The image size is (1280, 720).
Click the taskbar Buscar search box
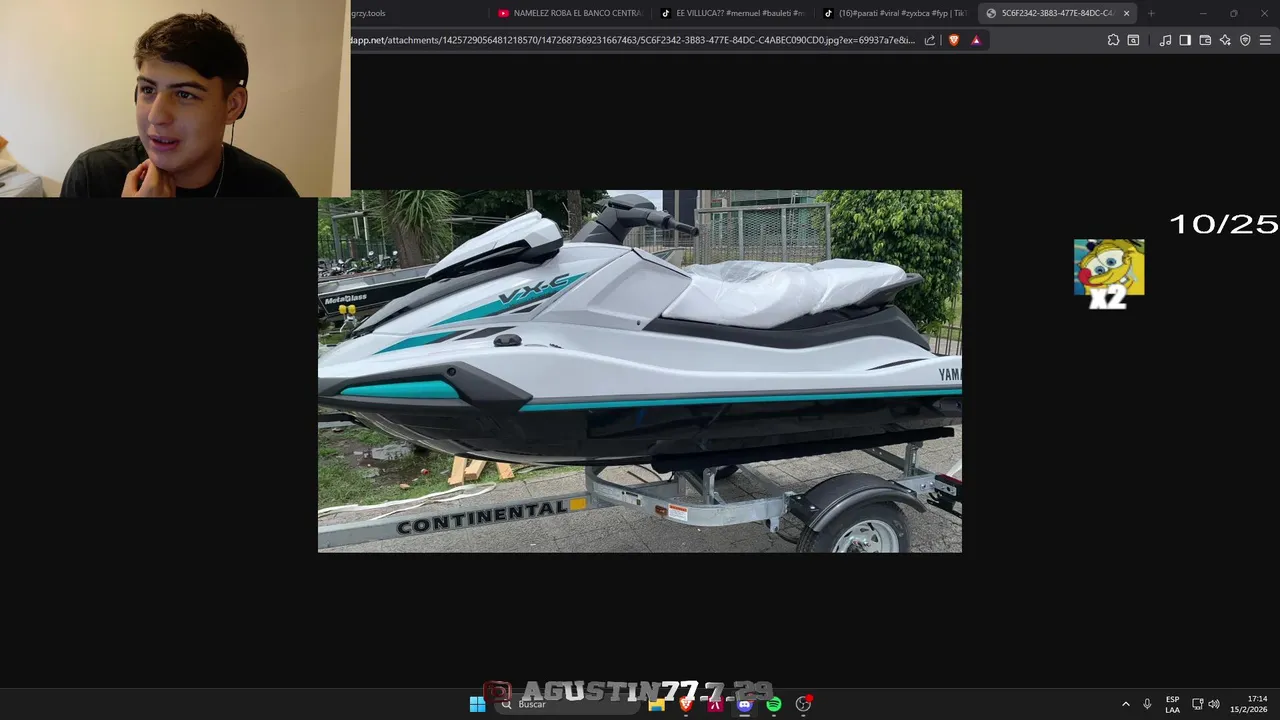566,704
